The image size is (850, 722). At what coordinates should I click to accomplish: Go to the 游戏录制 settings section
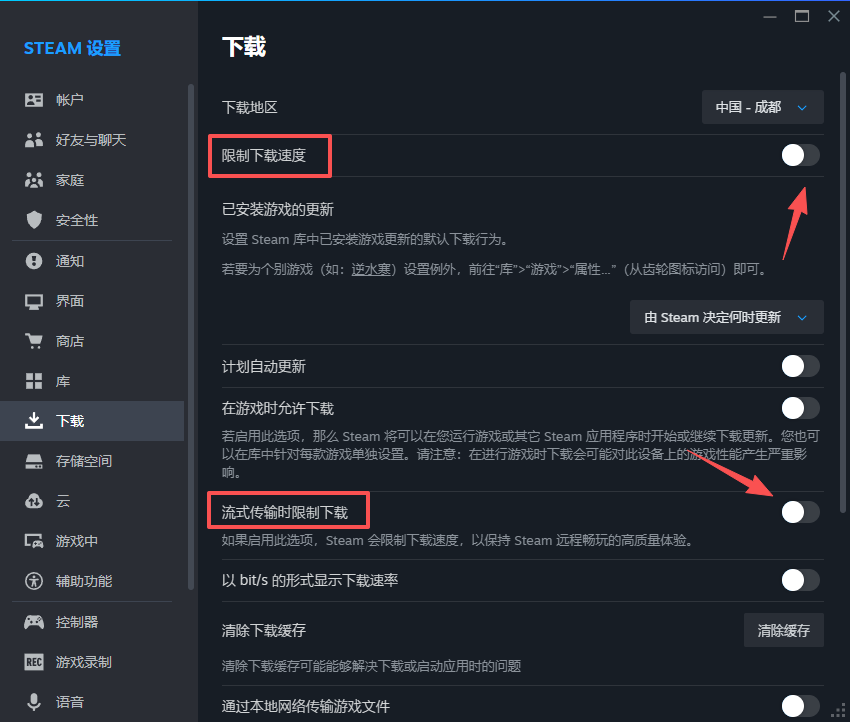pyautogui.click(x=83, y=662)
